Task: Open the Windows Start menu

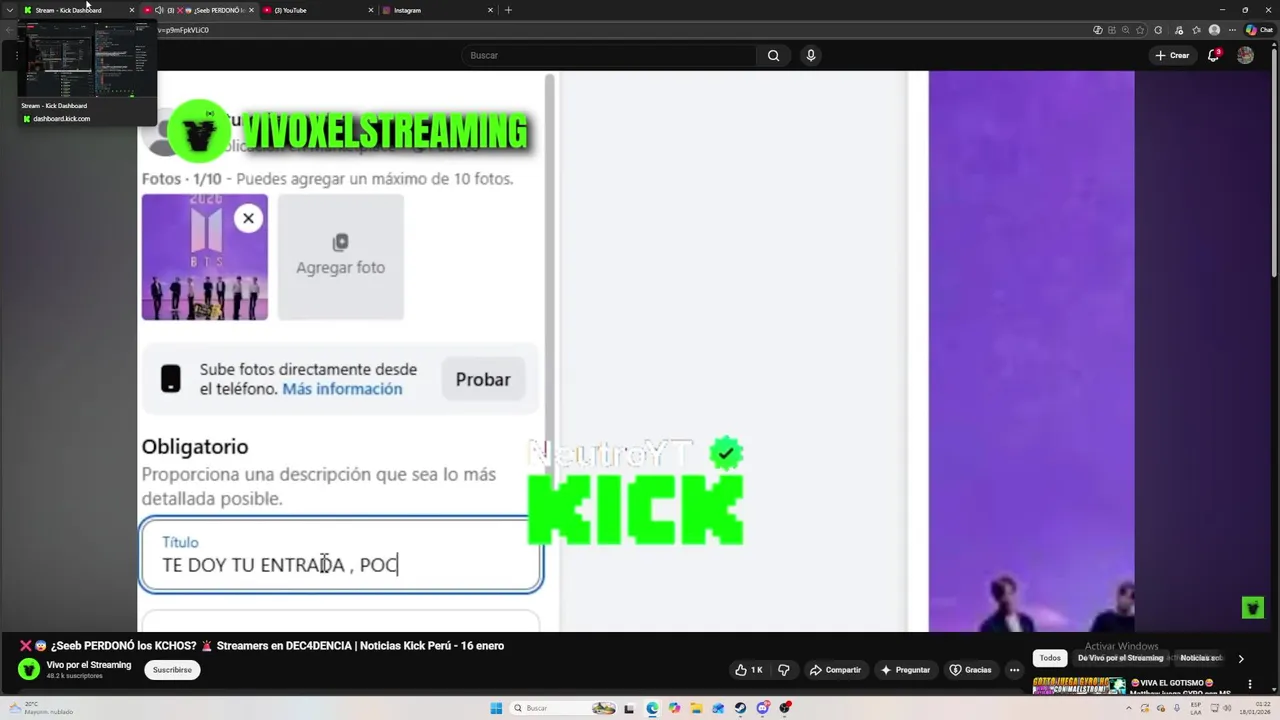Action: point(496,708)
